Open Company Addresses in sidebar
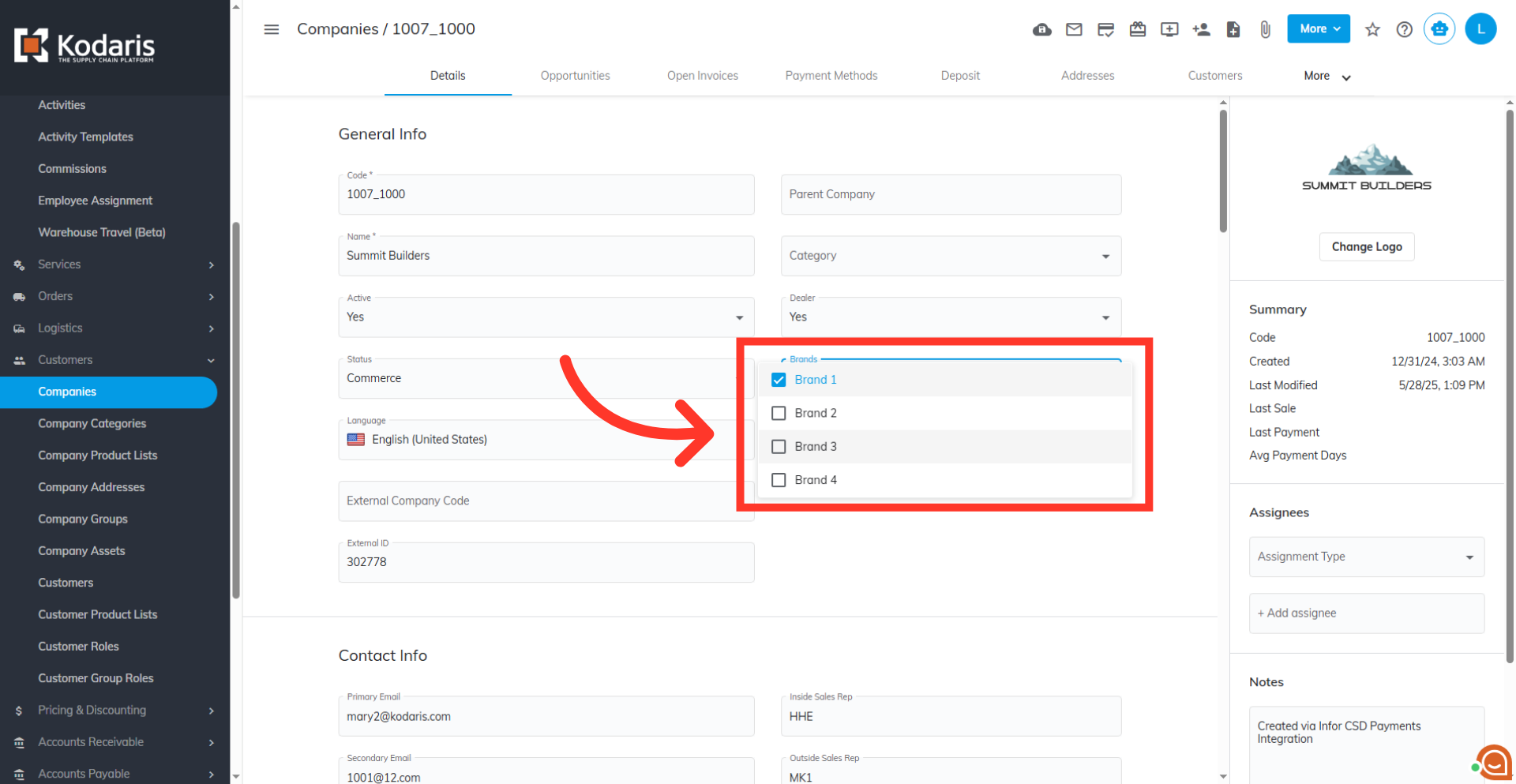Screen dimensions: 1516x784 [x=91, y=488]
